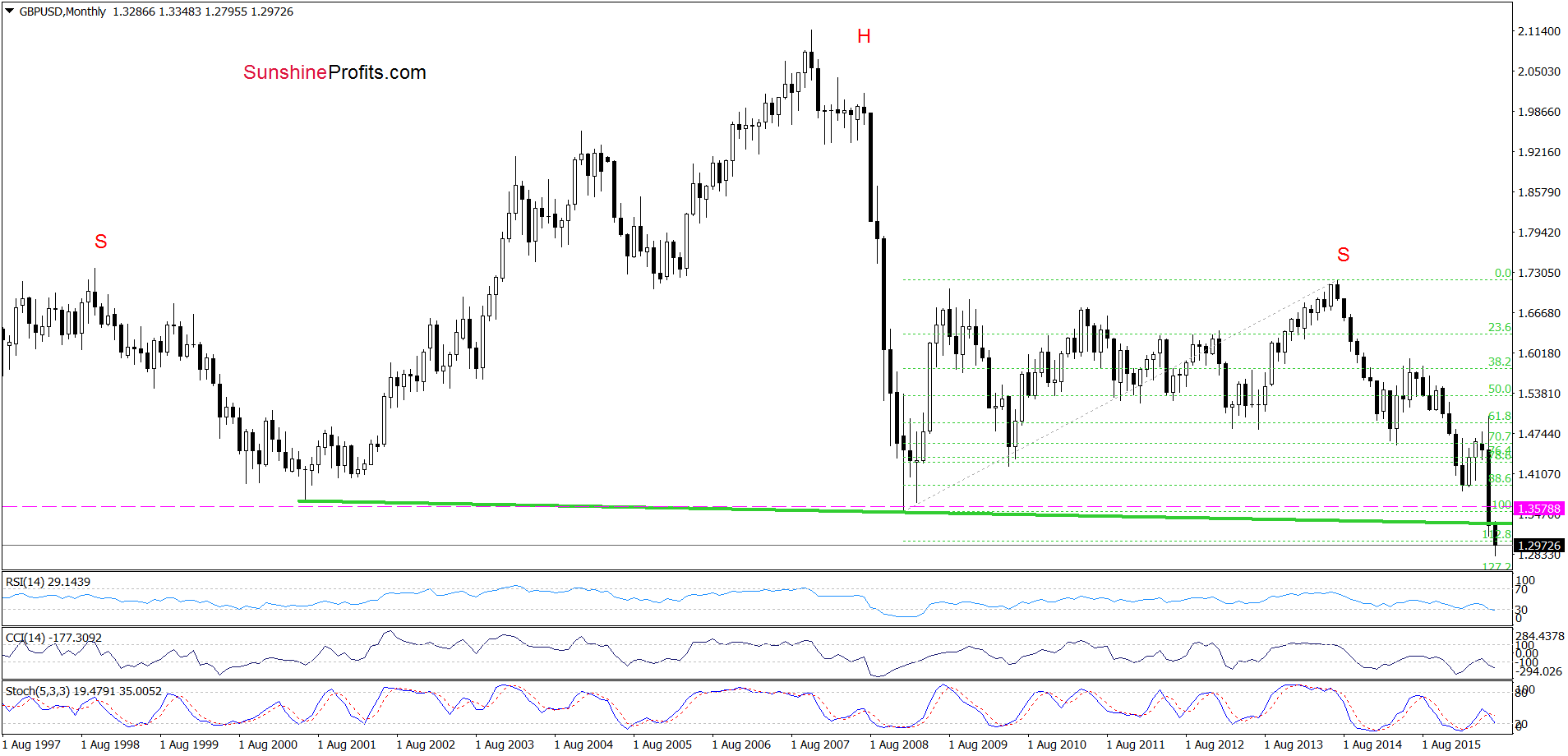Click the 1 Aug 2012 date label
The image size is (1568, 756).
pos(1215,744)
